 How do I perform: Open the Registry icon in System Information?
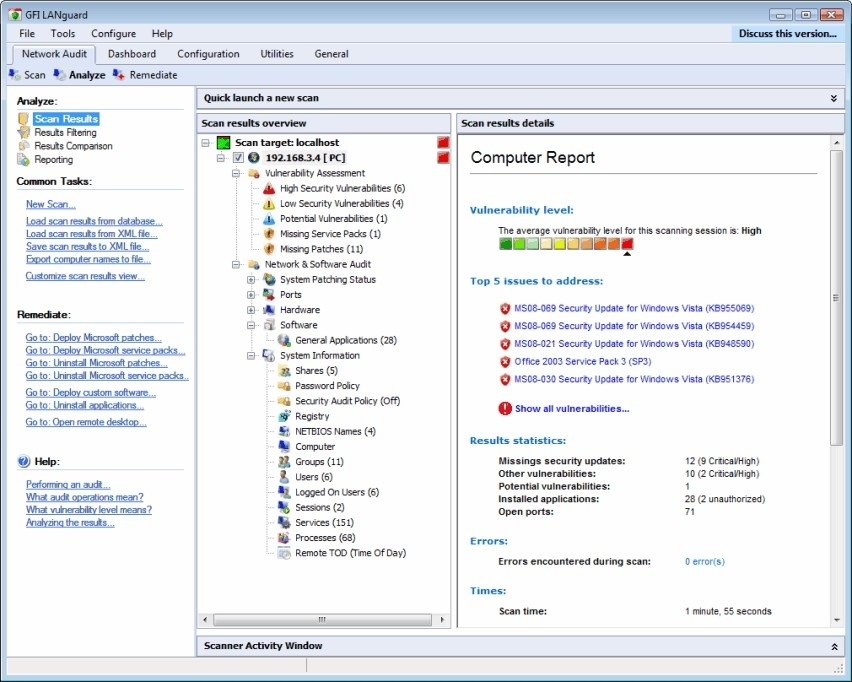click(x=284, y=416)
